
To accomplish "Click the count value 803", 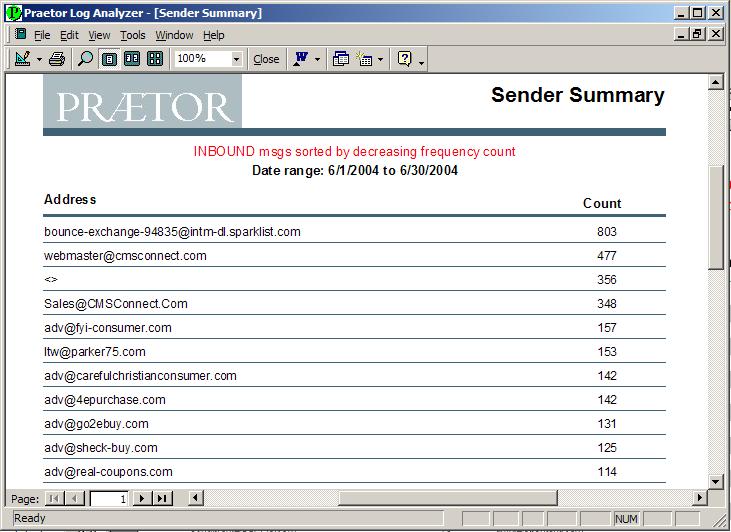I will click(607, 232).
